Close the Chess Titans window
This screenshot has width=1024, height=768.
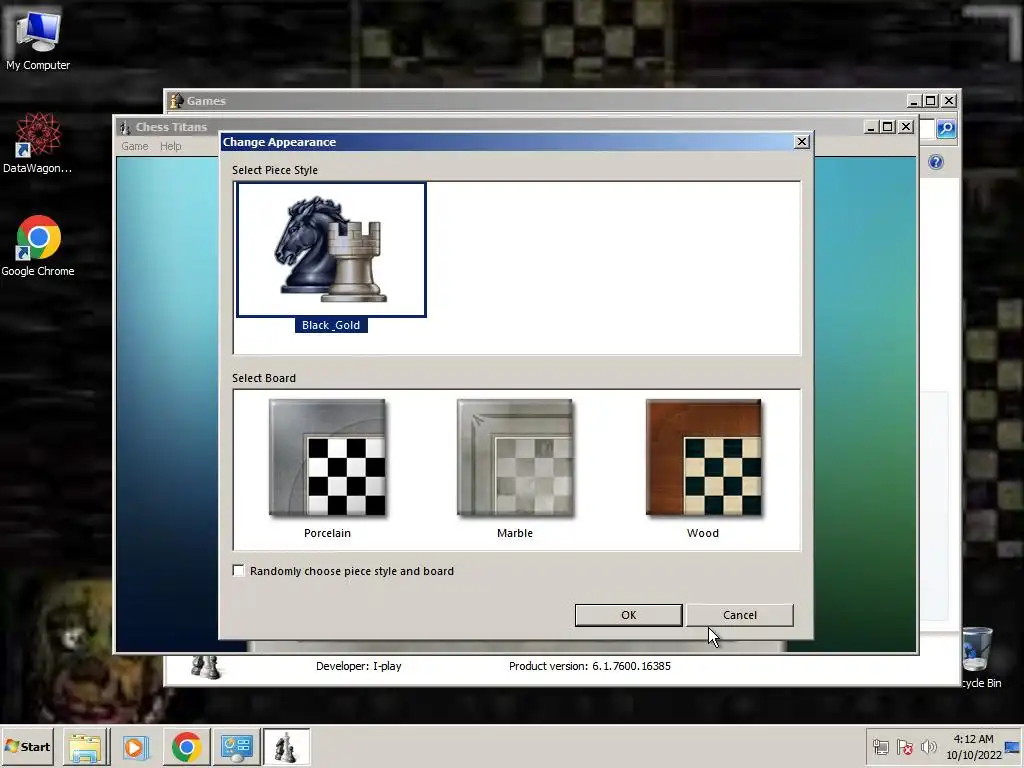[x=906, y=127]
